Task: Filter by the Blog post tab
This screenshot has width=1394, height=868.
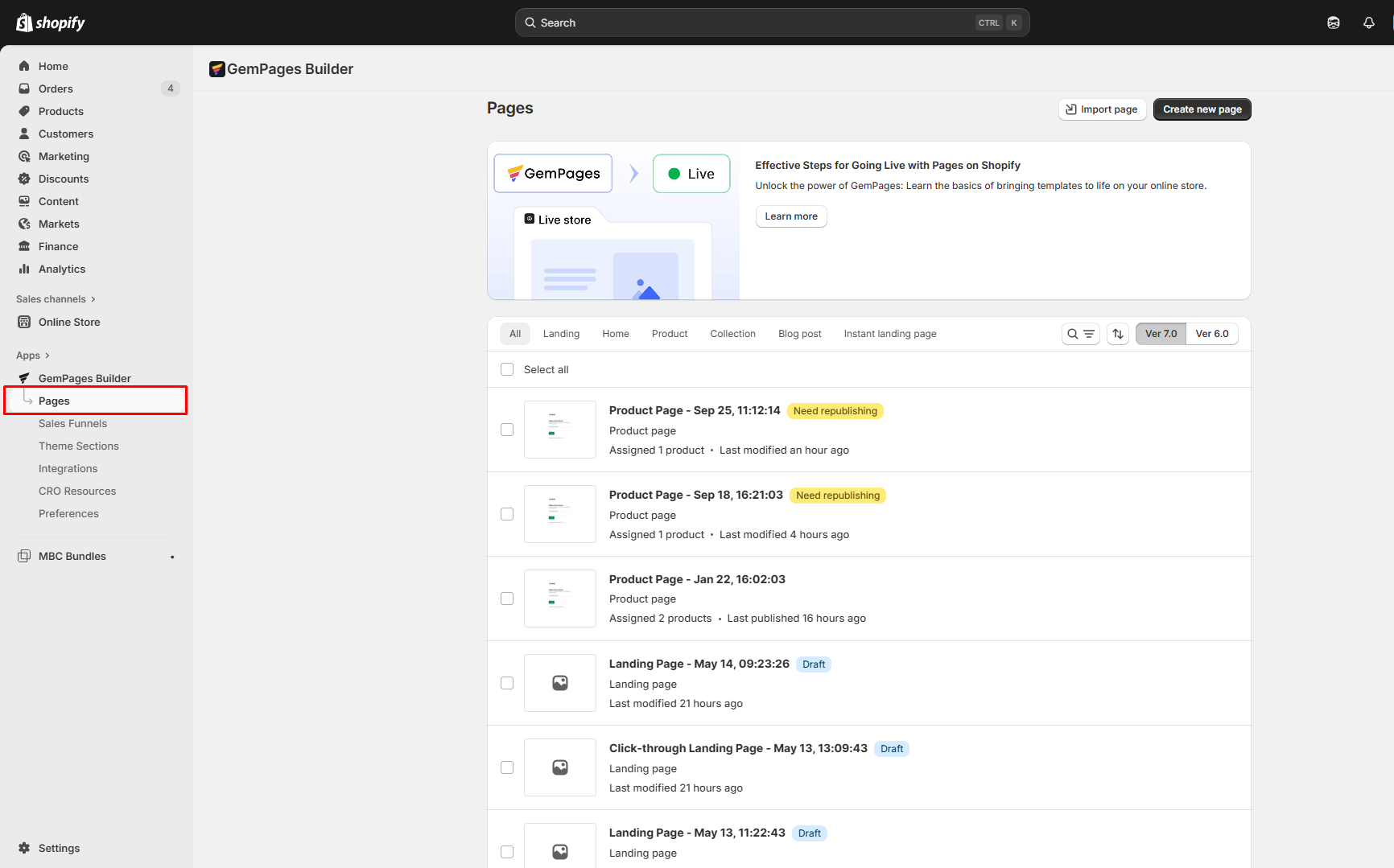Action: click(799, 334)
